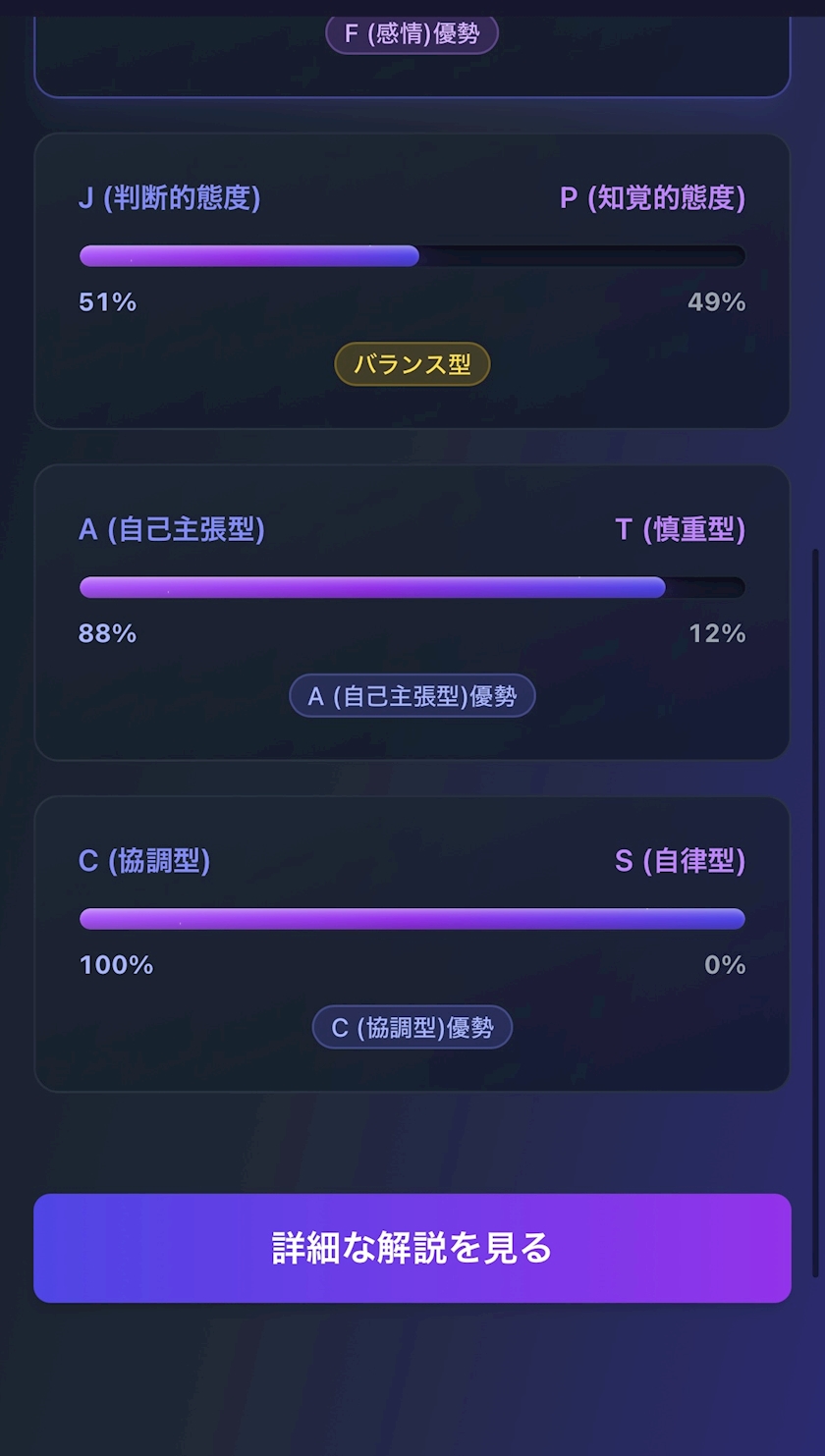The width and height of the screenshot is (825, 1456).
Task: Click the yellow バランス型 badge
Action: pos(412,364)
